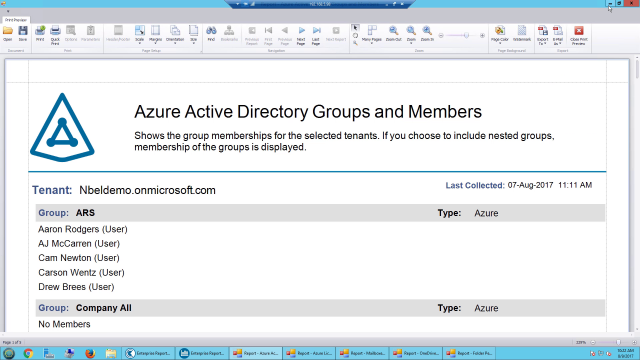
Task: Click the ARS group name
Action: tap(85, 213)
